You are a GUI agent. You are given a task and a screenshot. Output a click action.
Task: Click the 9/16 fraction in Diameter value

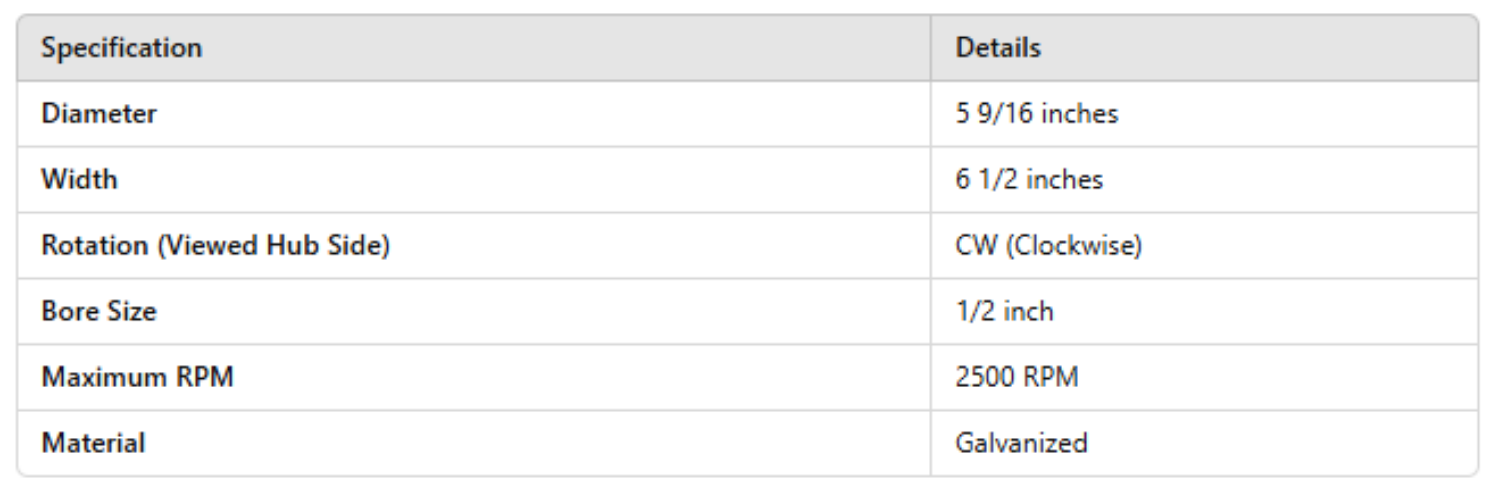[x=1000, y=114]
